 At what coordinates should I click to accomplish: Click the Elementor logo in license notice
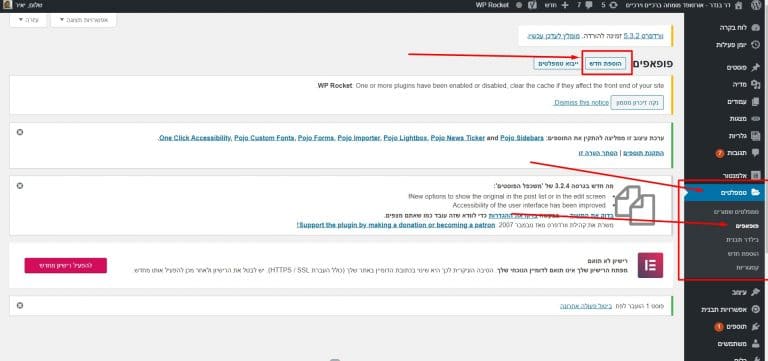point(650,265)
